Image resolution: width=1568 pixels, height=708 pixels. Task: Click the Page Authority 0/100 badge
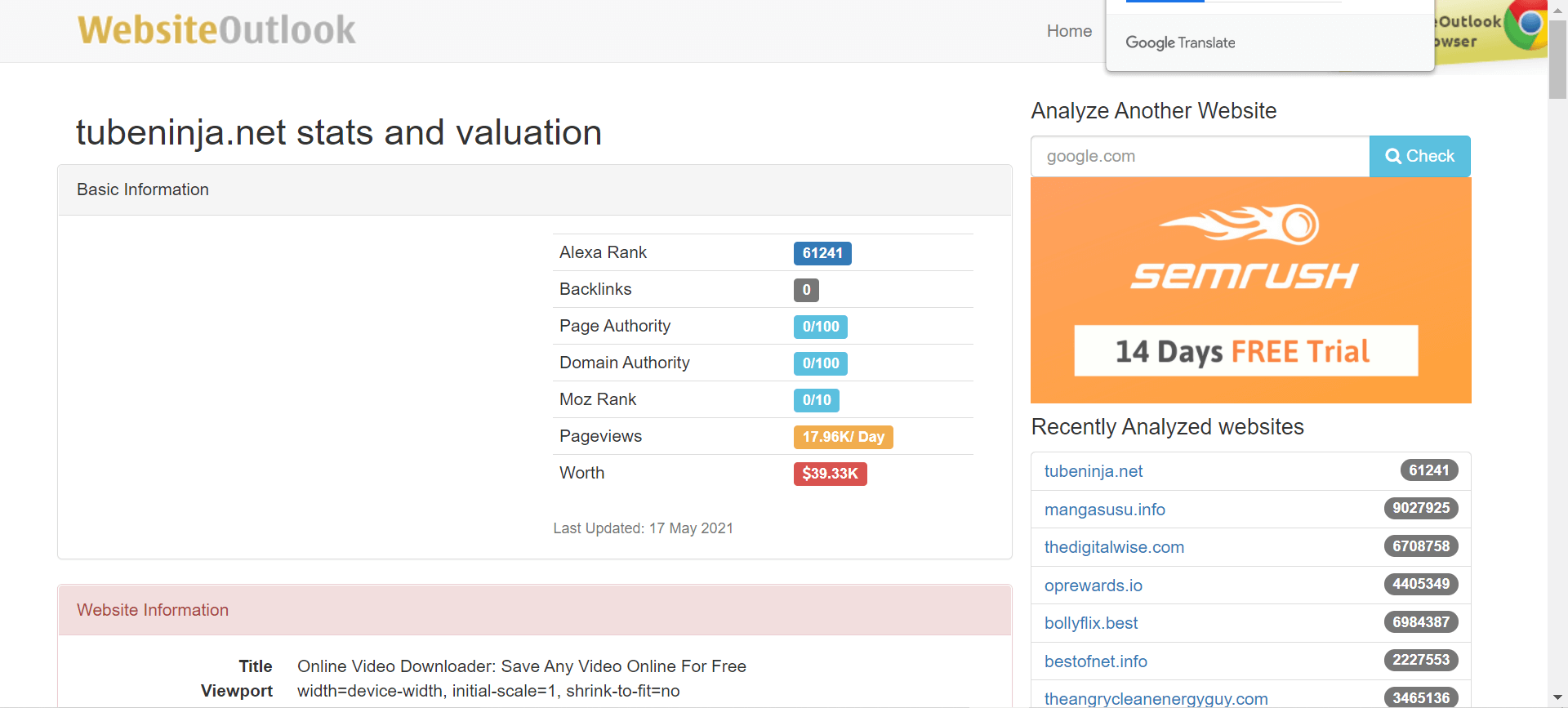pyautogui.click(x=821, y=327)
